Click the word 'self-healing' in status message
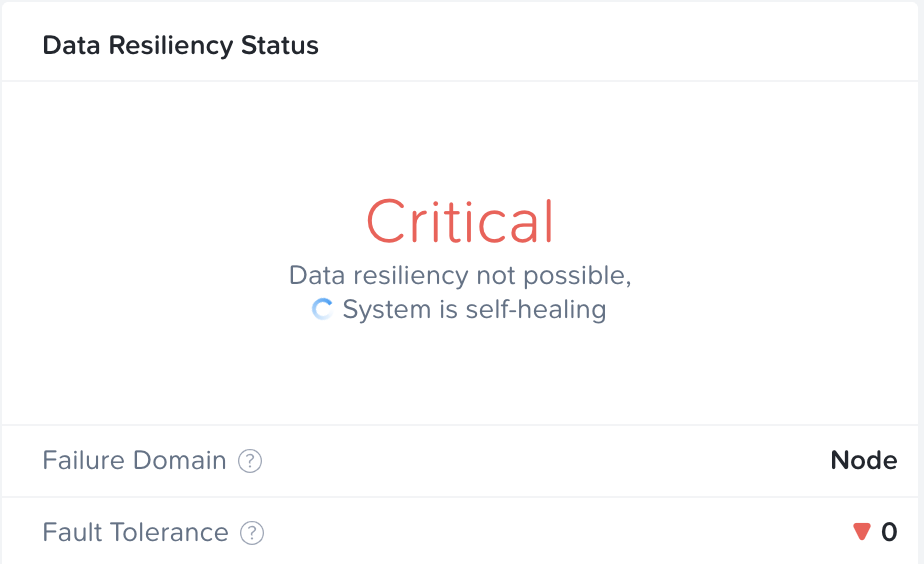Image resolution: width=924 pixels, height=564 pixels. point(536,309)
